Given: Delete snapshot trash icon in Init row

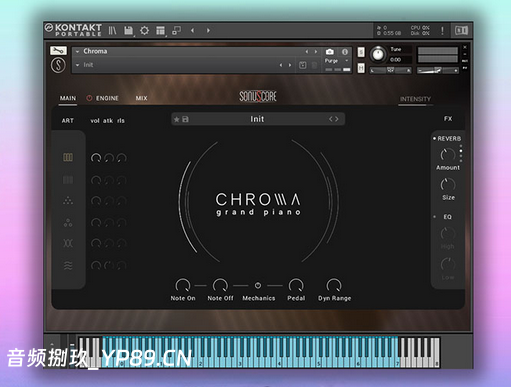Looking at the screenshot, I should click(314, 65).
